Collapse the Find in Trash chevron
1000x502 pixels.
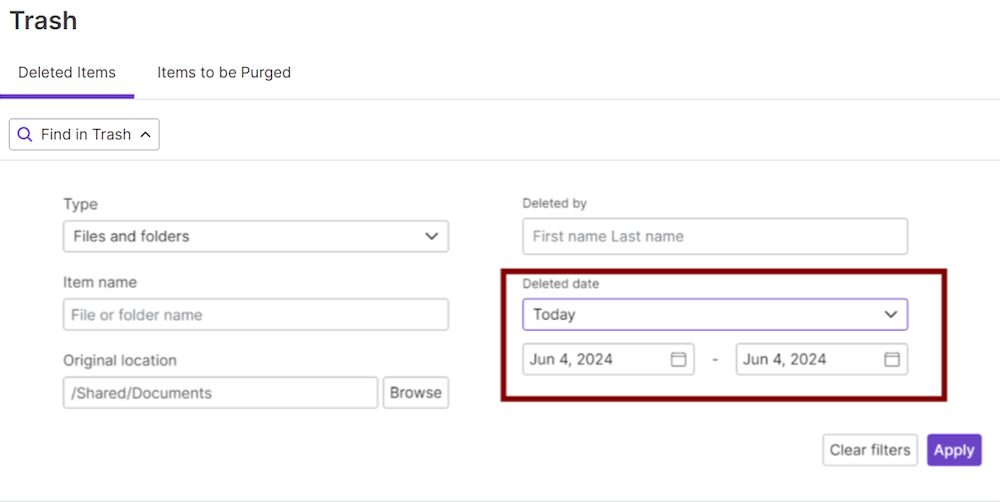[x=145, y=135]
